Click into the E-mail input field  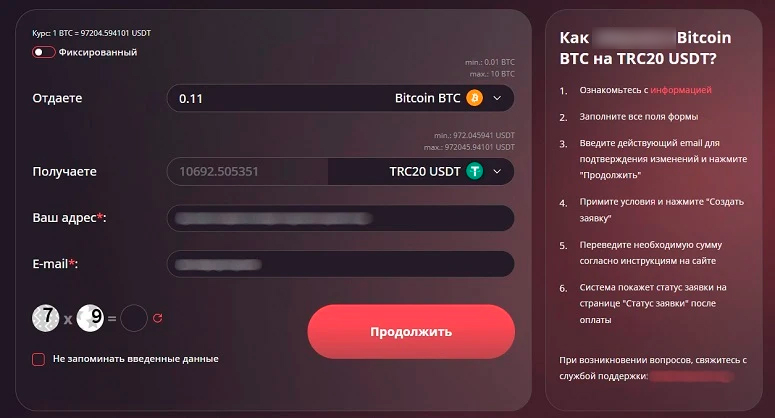[x=340, y=264]
